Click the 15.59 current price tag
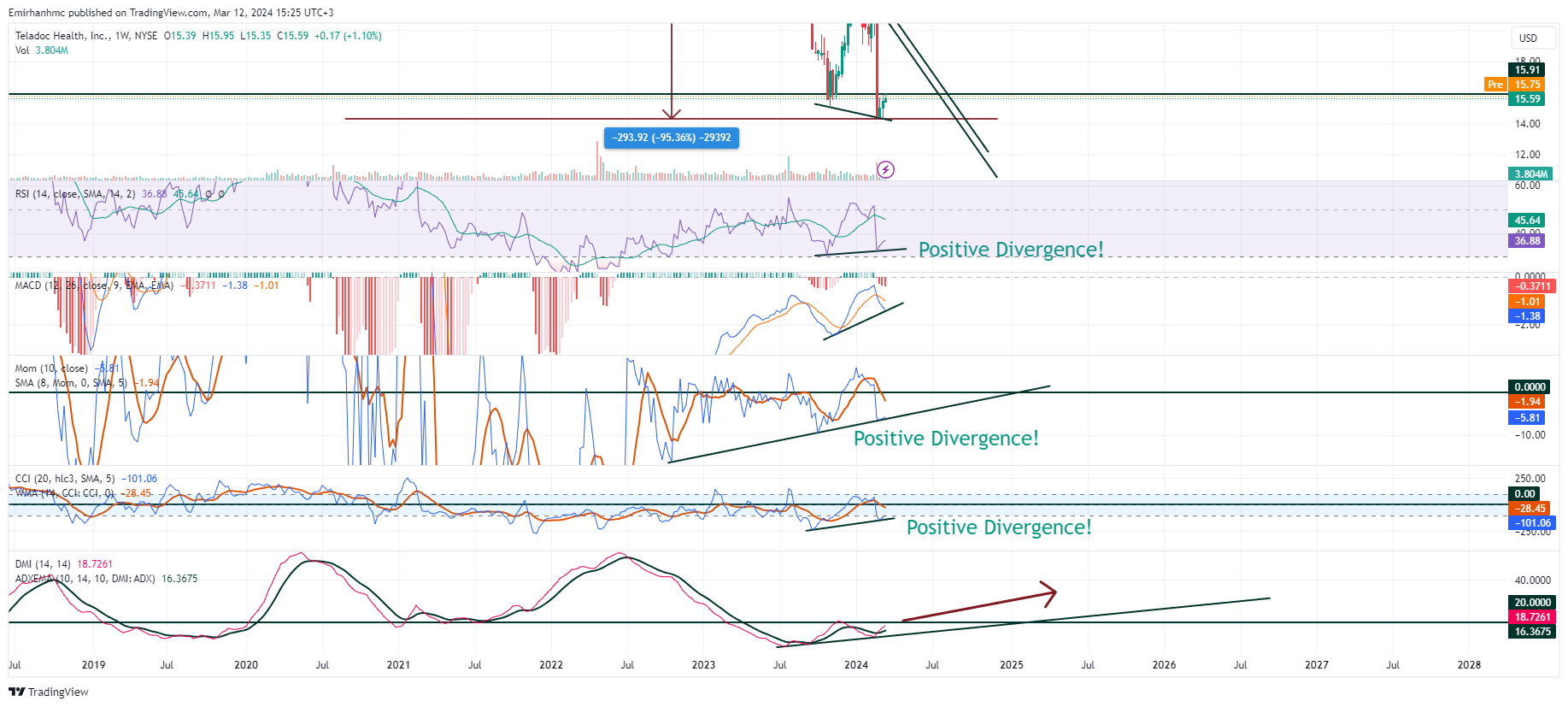This screenshot has height=707, width=1568. tap(1527, 99)
